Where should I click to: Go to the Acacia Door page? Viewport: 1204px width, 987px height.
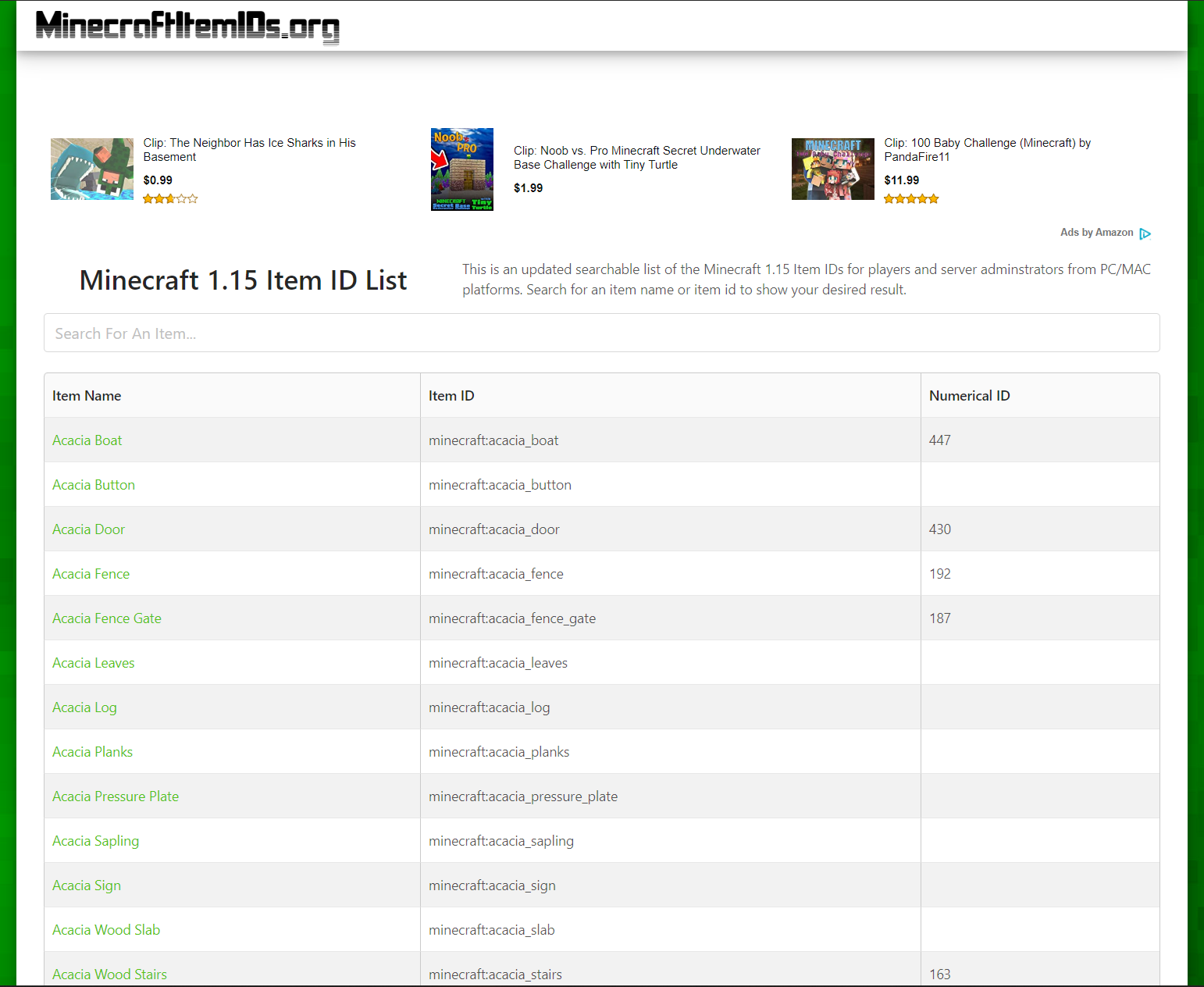pyautogui.click(x=88, y=529)
